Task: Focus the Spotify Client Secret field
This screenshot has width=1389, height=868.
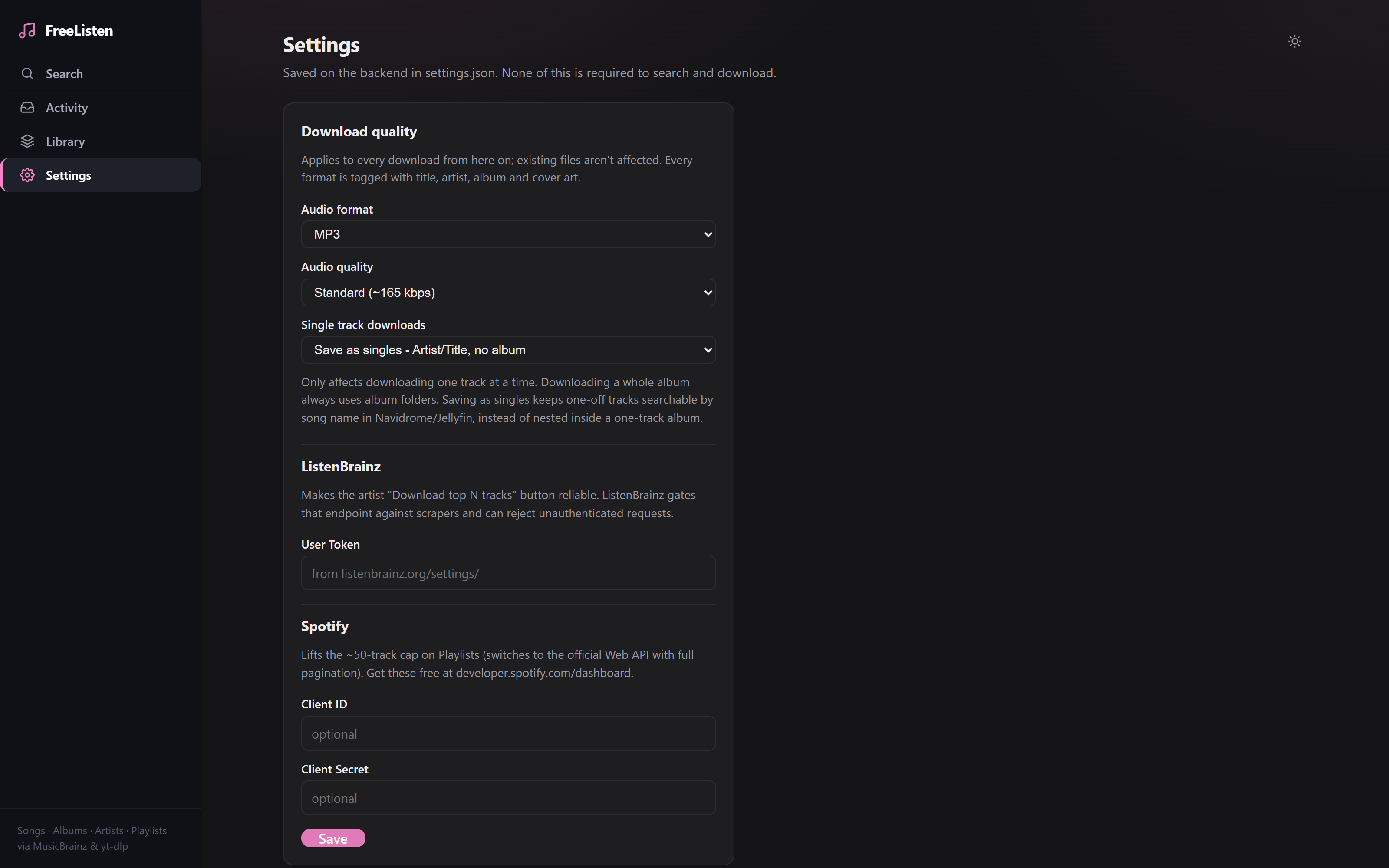Action: [x=508, y=798]
